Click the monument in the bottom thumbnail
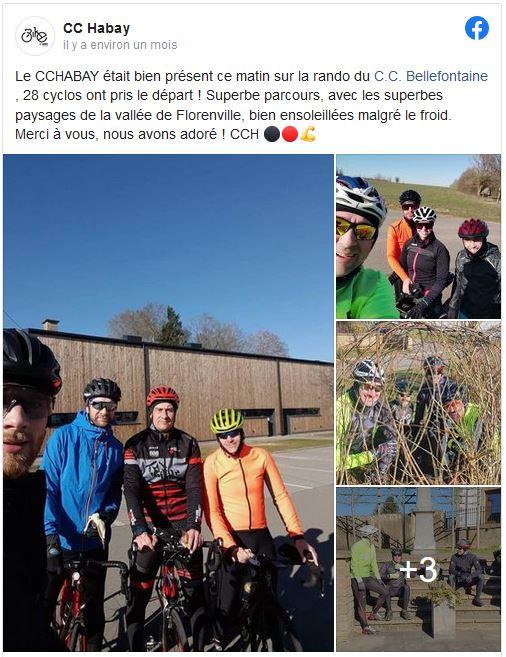The height and width of the screenshot is (657, 506). 424,522
